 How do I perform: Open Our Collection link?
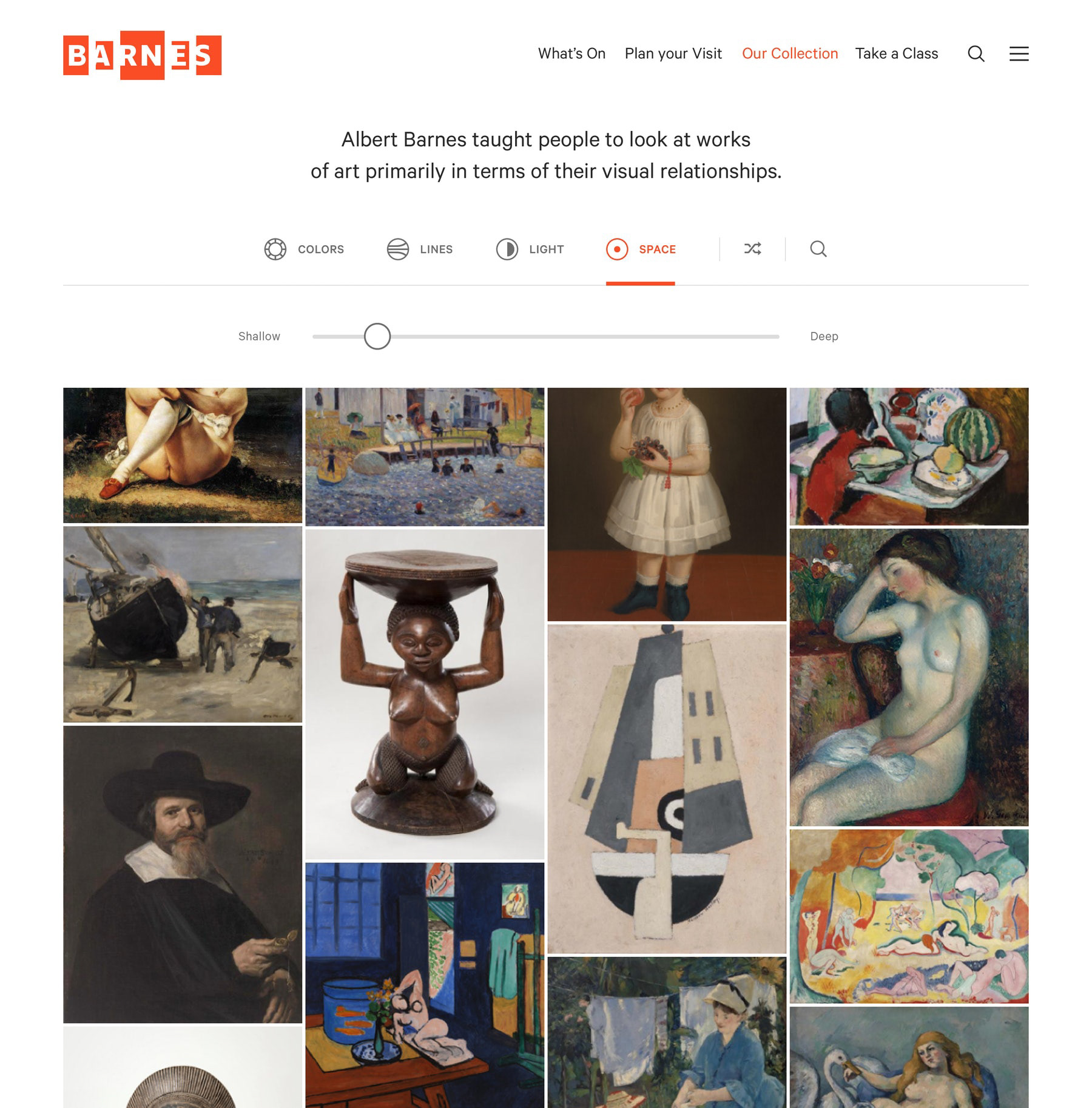(x=790, y=53)
